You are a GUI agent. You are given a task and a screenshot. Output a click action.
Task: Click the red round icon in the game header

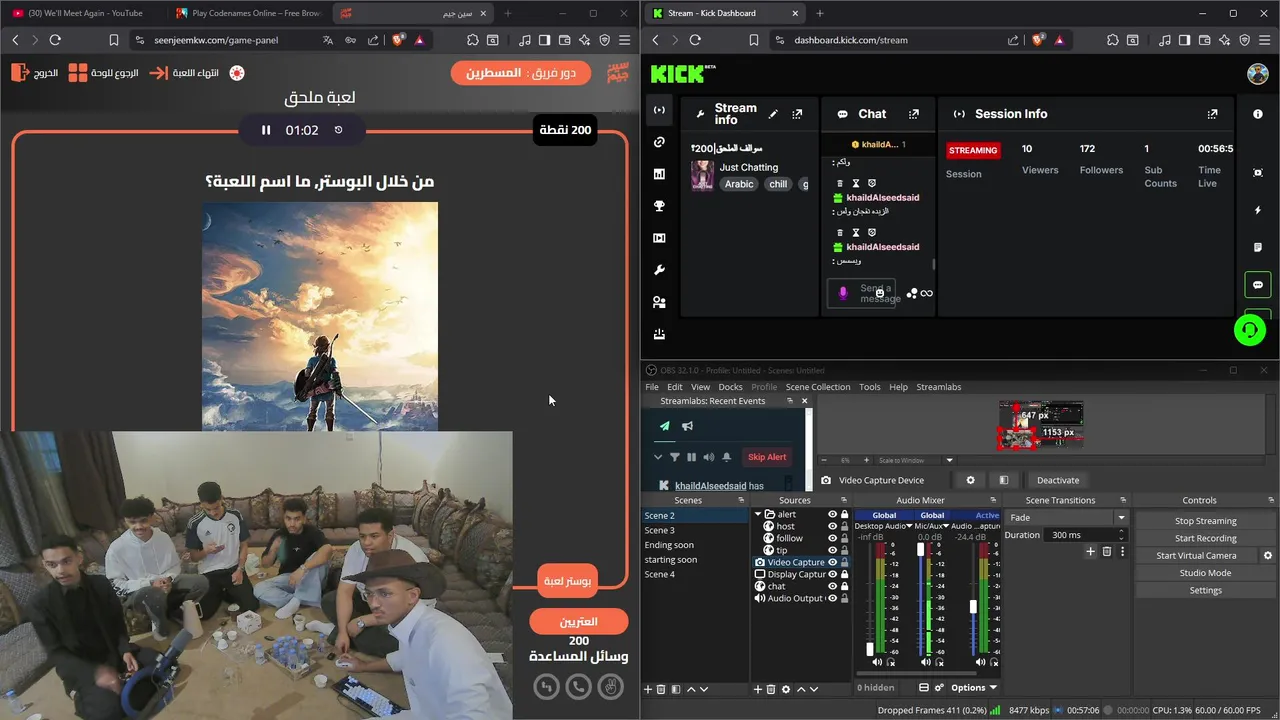tap(237, 73)
